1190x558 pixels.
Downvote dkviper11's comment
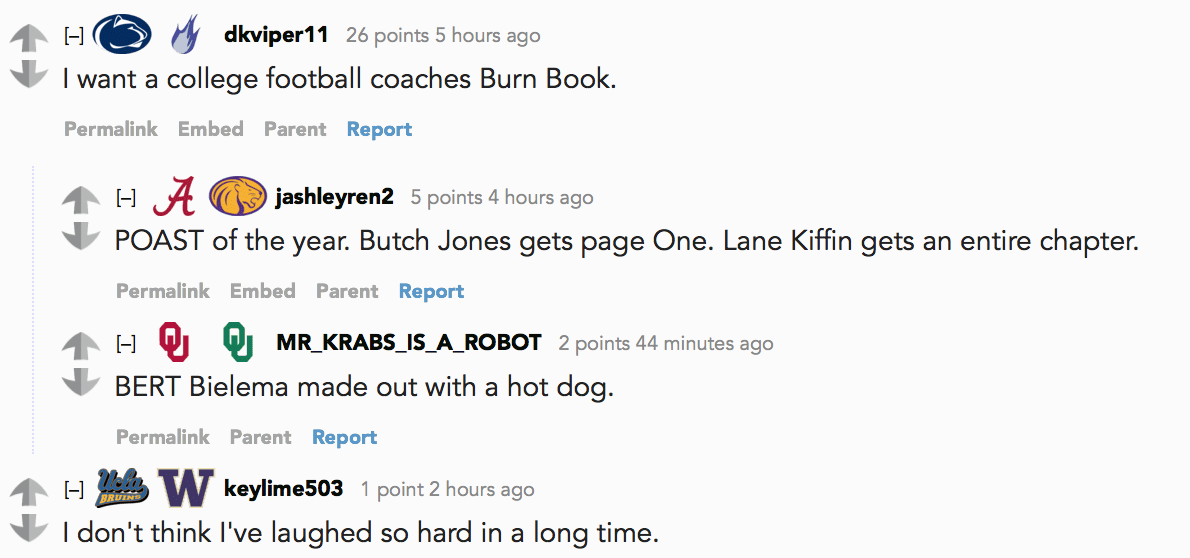point(28,74)
